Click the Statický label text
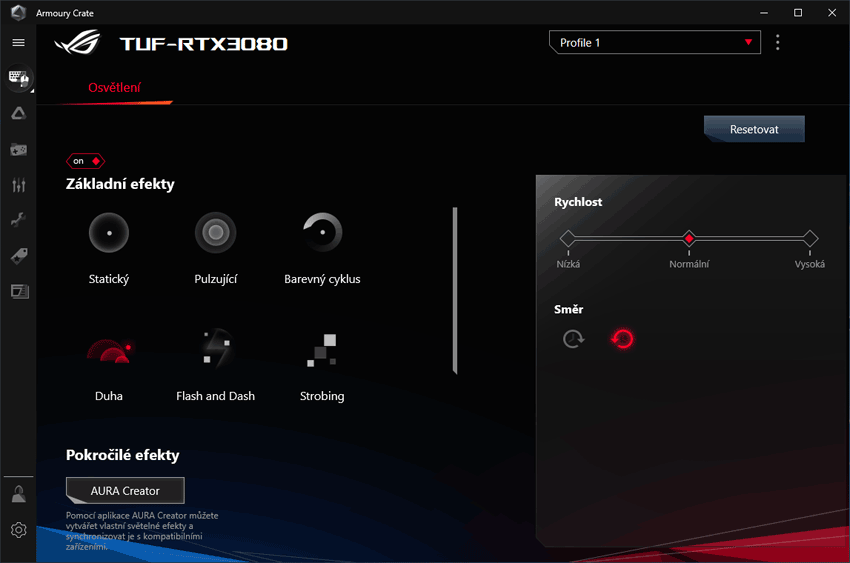Image resolution: width=850 pixels, height=563 pixels. coord(109,279)
